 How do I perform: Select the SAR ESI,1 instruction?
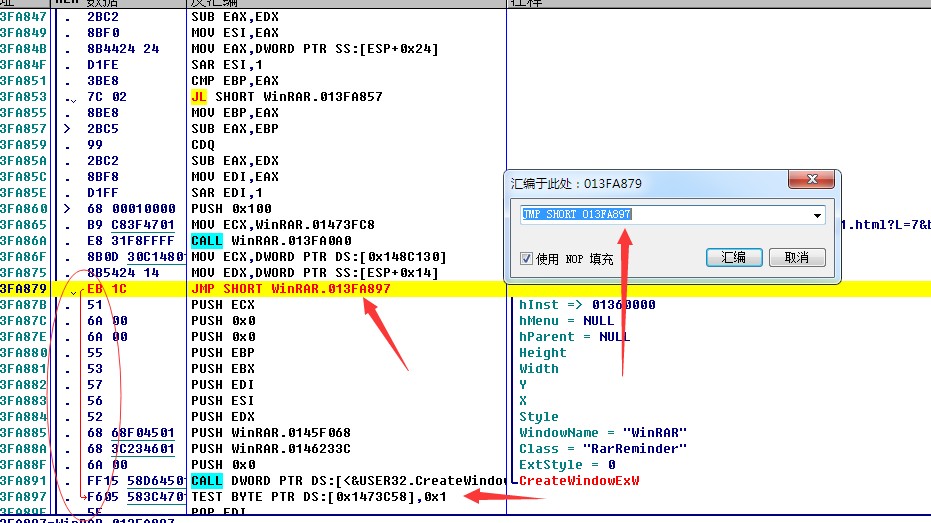click(x=227, y=64)
